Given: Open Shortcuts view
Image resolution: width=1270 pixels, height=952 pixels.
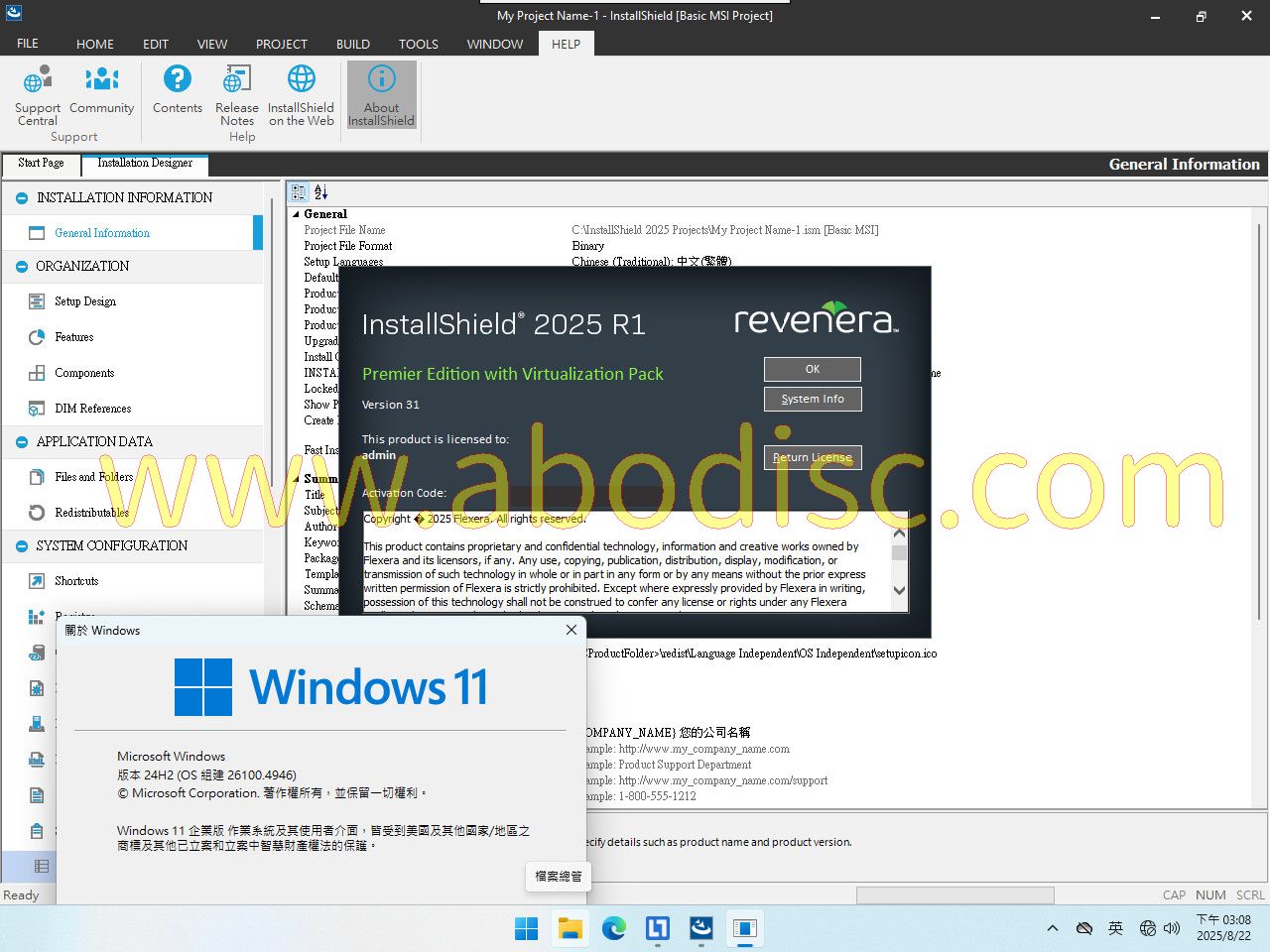Looking at the screenshot, I should [76, 581].
